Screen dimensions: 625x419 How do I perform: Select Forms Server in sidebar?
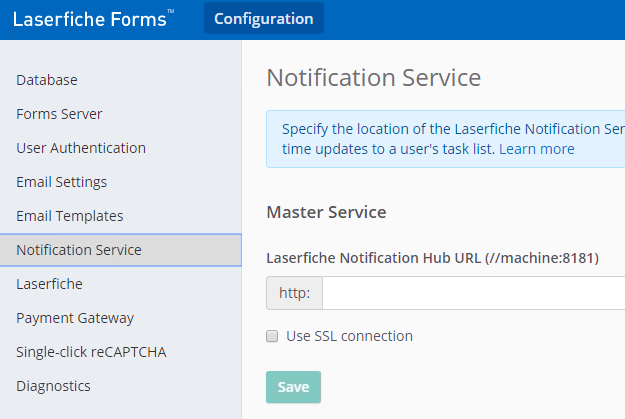59,114
